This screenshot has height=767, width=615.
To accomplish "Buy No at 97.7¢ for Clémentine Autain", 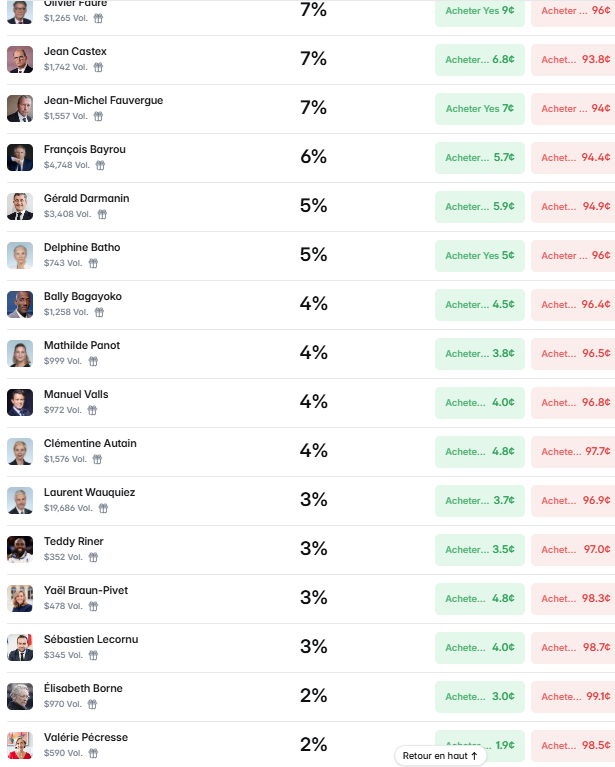I will point(573,451).
